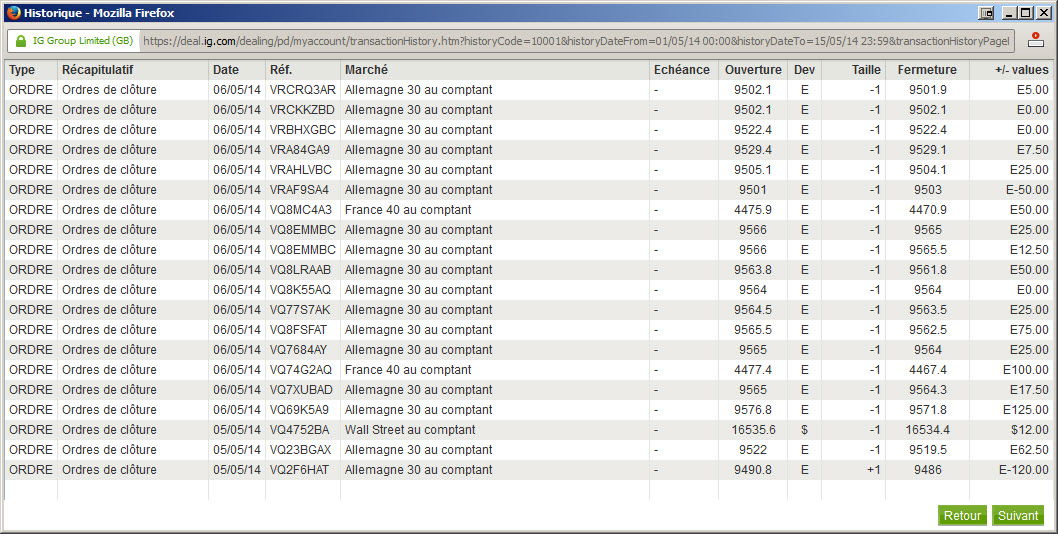Click opening price 4475.9
The image size is (1058, 534).
point(753,210)
